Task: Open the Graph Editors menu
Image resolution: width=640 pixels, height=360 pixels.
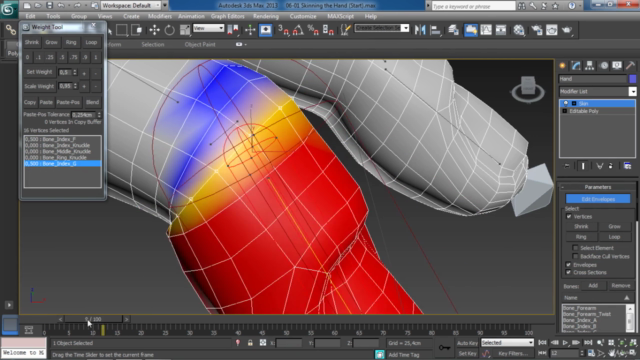Action: (x=227, y=16)
